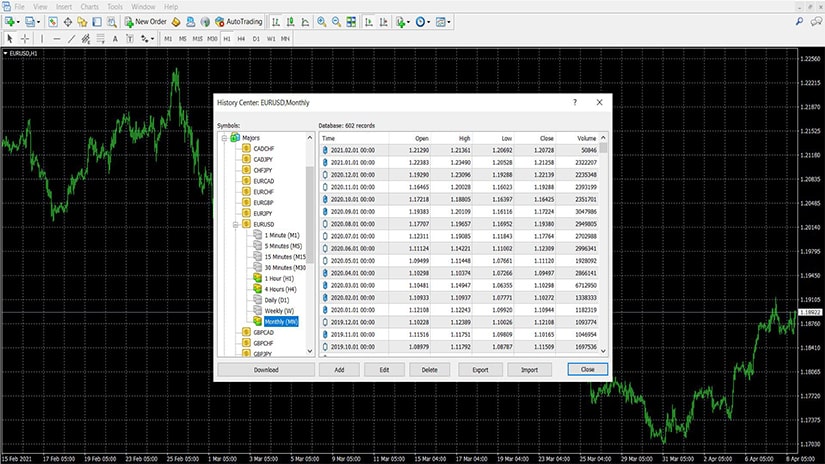This screenshot has height=464, width=825.
Task: Collapse the Majors group in symbols tree
Action: [x=223, y=137]
